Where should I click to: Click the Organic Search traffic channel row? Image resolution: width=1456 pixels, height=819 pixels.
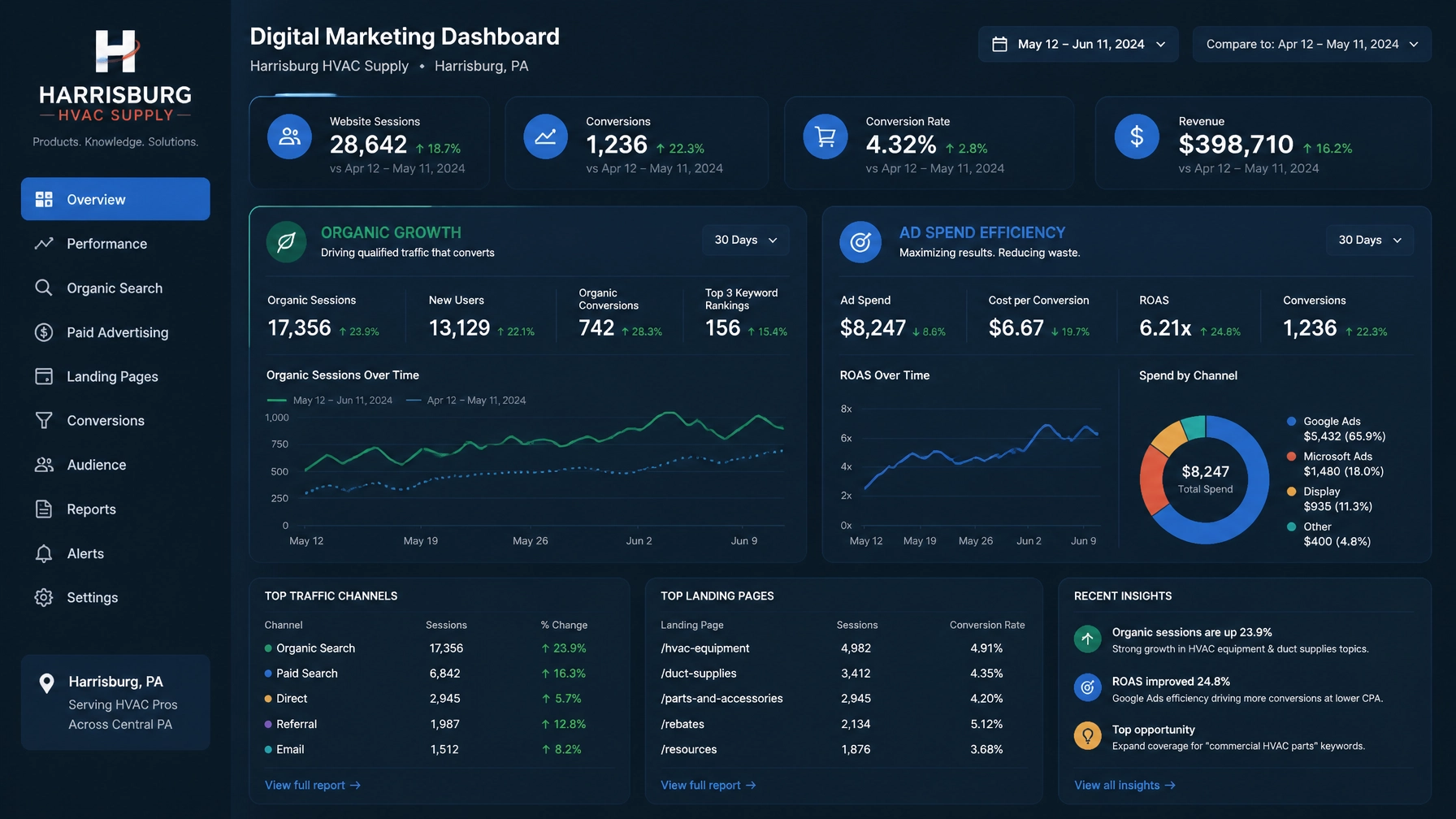(440, 648)
